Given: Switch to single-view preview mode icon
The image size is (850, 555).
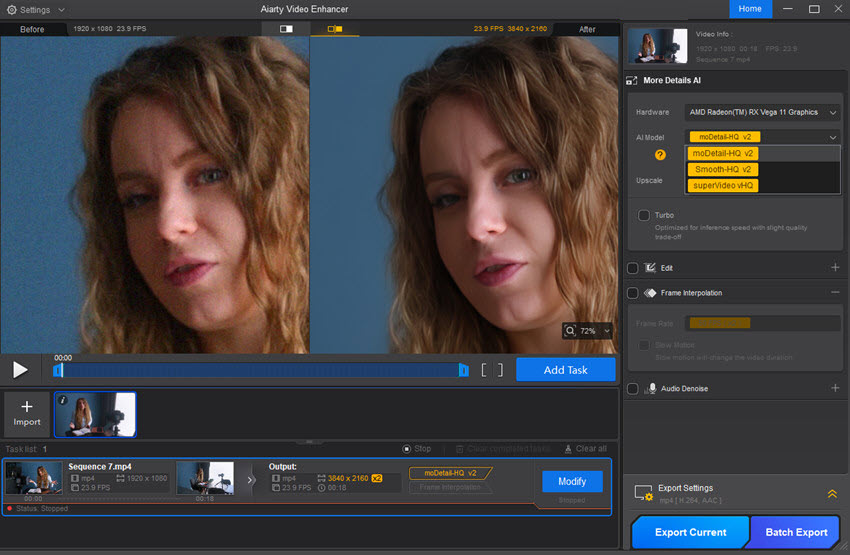Looking at the screenshot, I should click(x=286, y=29).
